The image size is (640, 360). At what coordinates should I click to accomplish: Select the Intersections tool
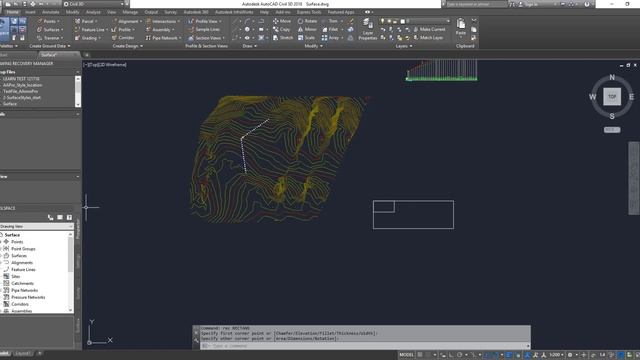coord(162,21)
